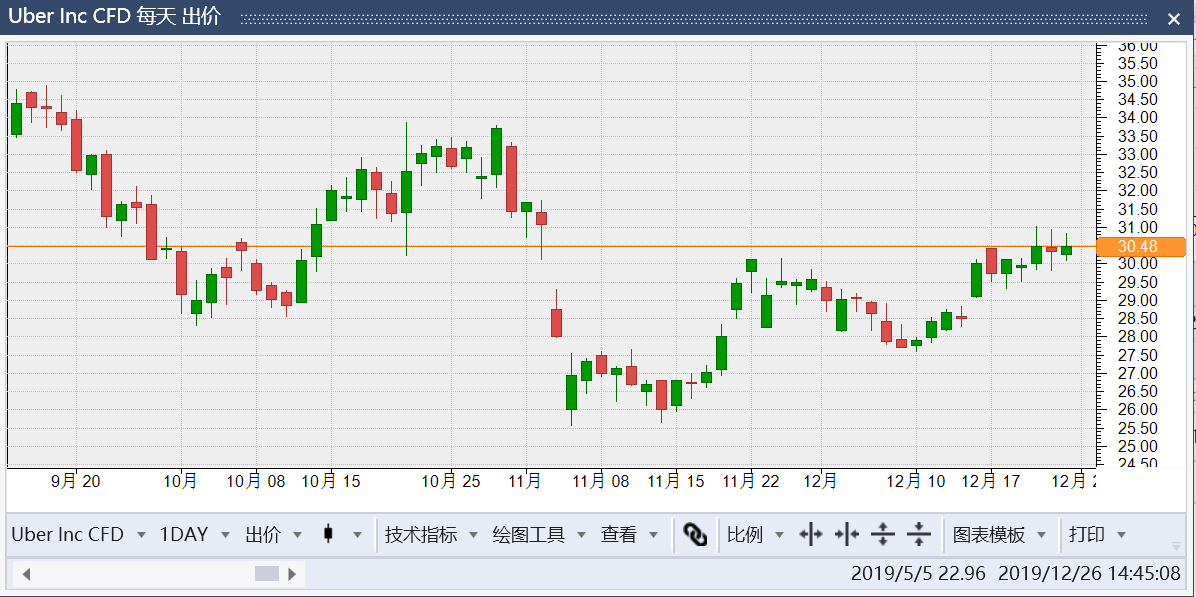Image resolution: width=1196 pixels, height=597 pixels.
Task: Click the scrollbar right arrow
Action: pos(292,574)
